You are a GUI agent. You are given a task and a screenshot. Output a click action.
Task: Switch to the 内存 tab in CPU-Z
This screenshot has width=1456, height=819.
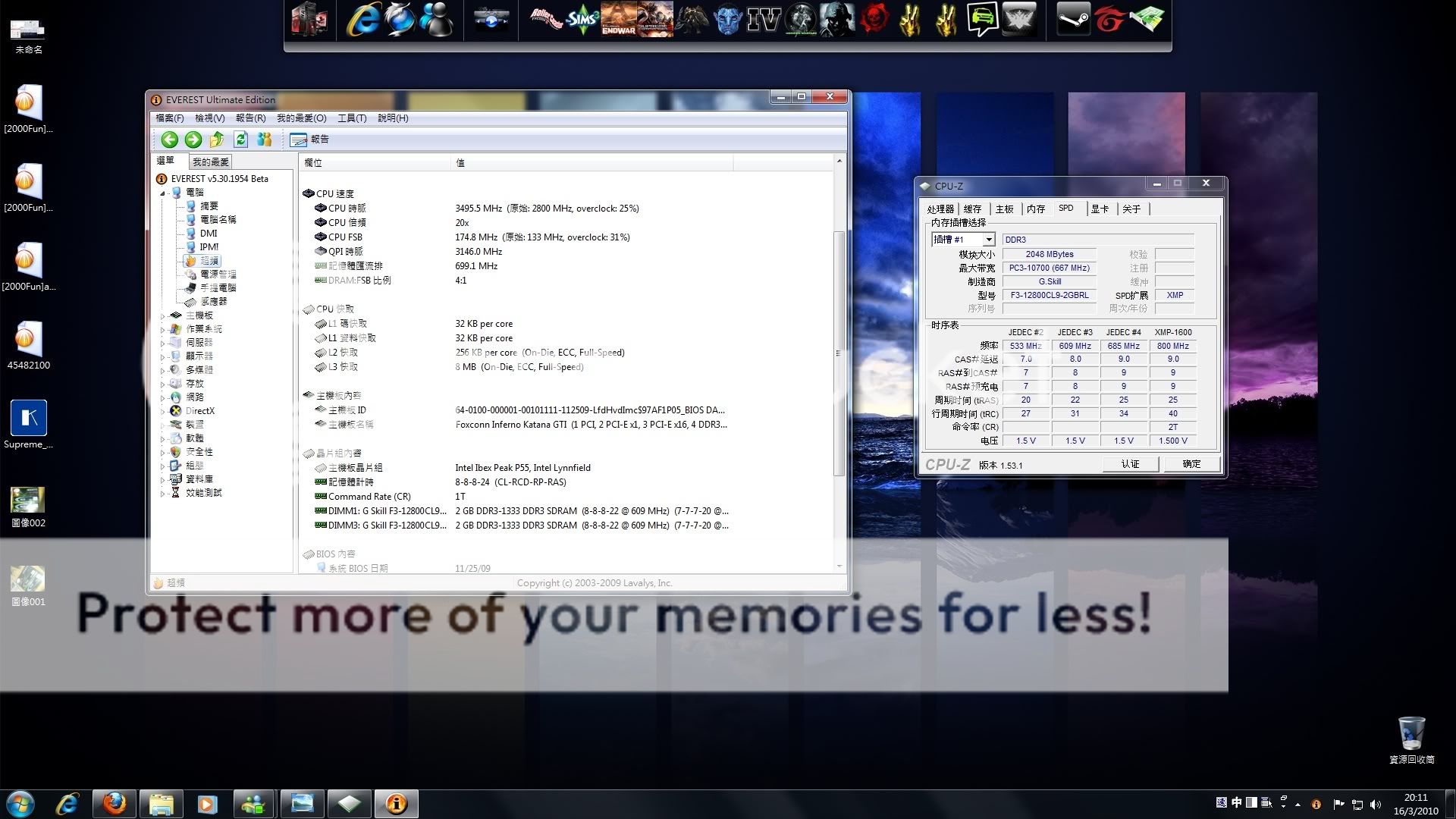coord(1036,209)
